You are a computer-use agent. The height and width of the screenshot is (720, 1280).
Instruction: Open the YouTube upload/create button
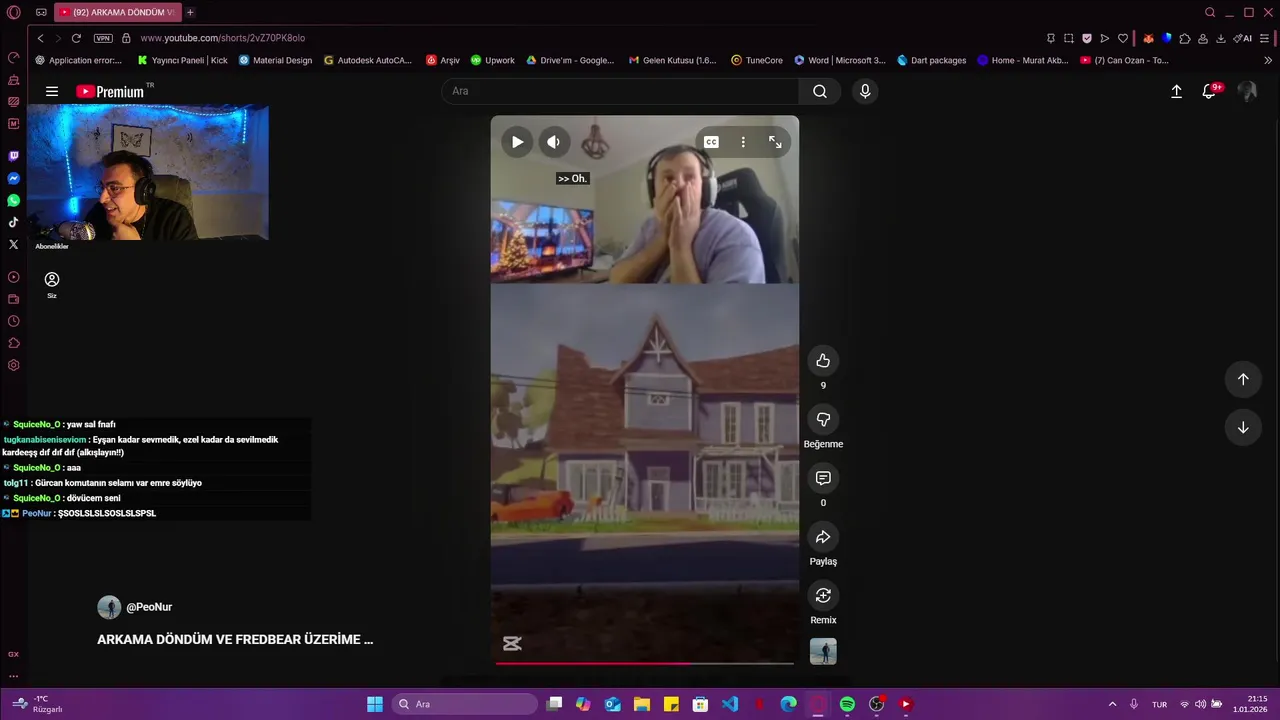(1176, 91)
